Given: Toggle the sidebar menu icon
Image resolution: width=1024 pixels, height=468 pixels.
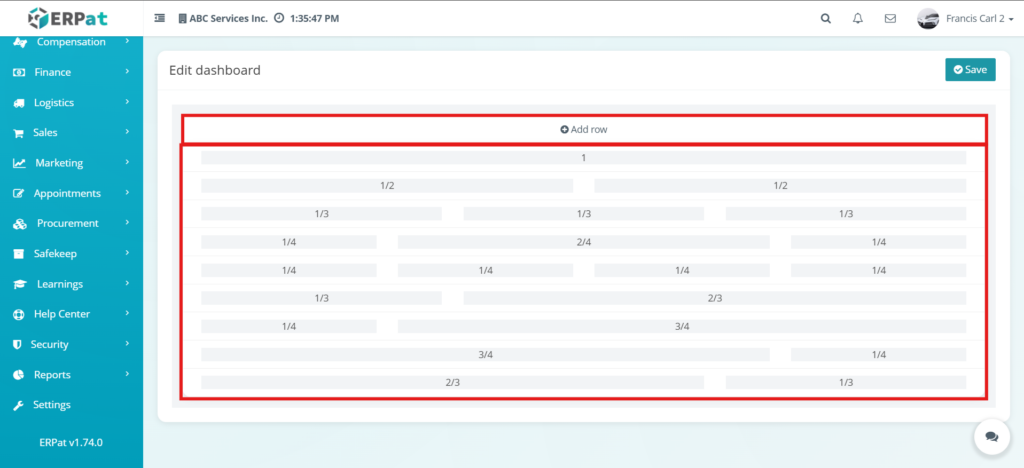Looking at the screenshot, I should coord(159,18).
